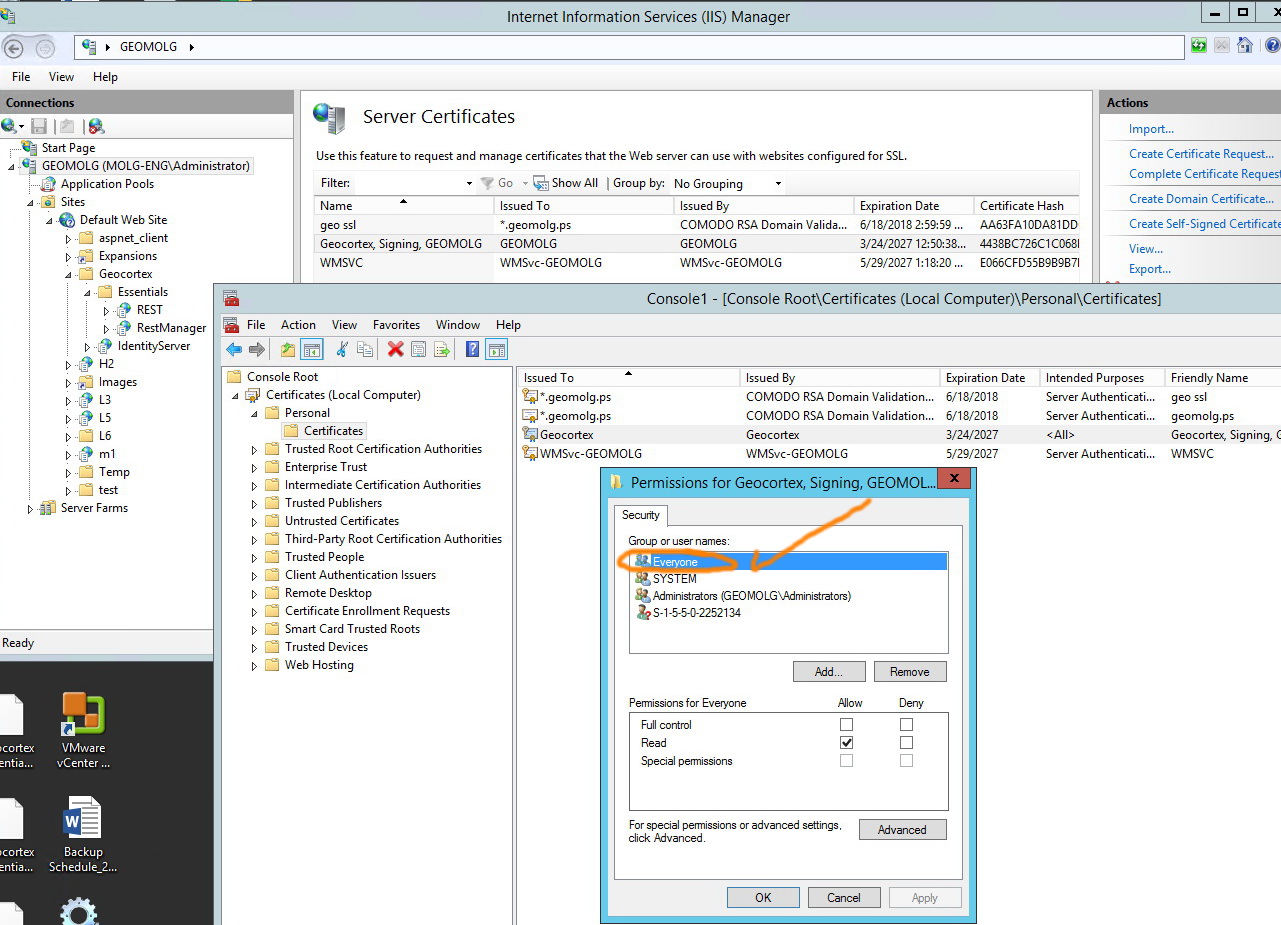This screenshot has height=925, width=1281.
Task: Click Remove in the Permissions dialog
Action: [x=910, y=672]
